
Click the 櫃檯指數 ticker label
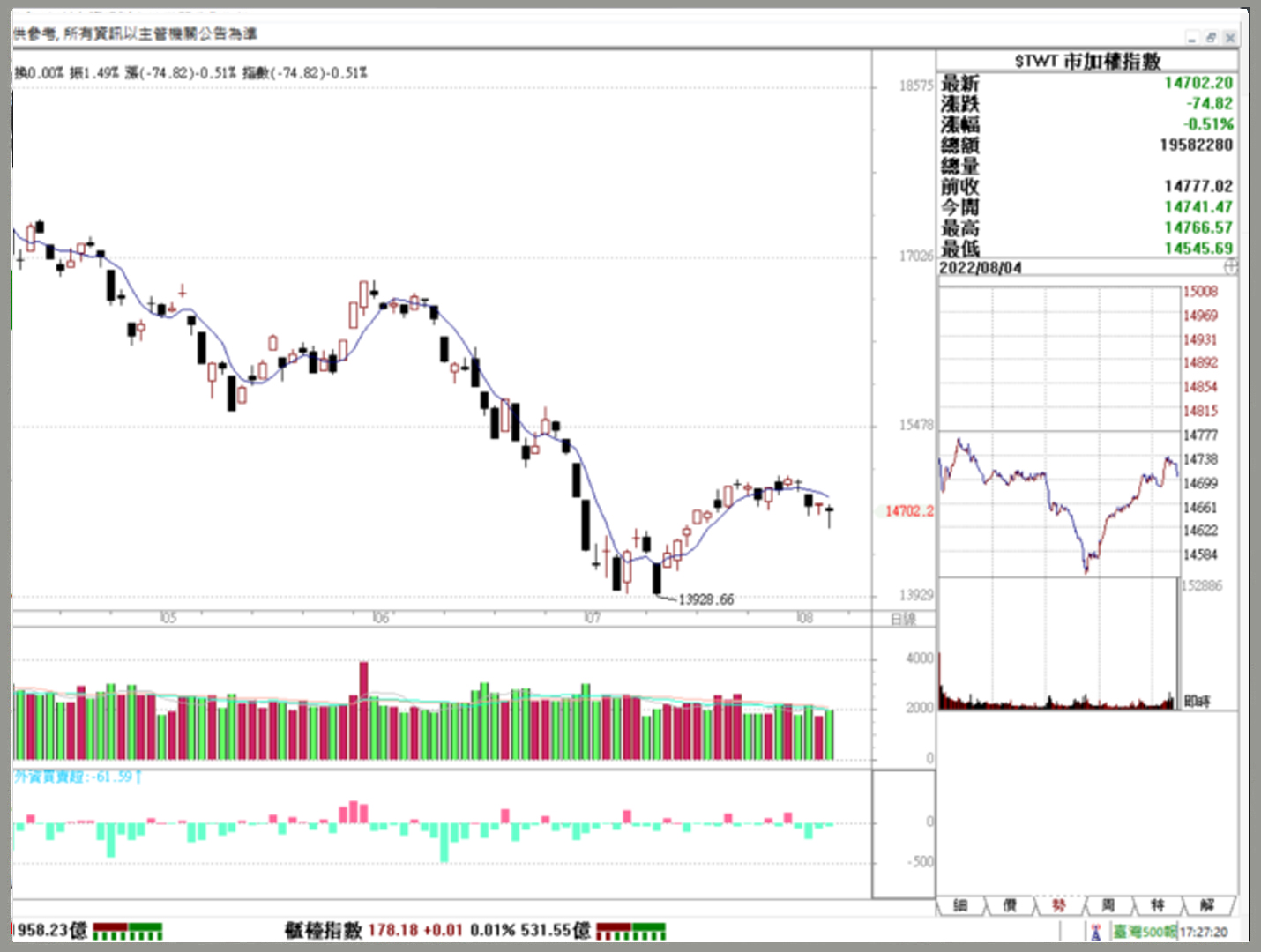(323, 930)
